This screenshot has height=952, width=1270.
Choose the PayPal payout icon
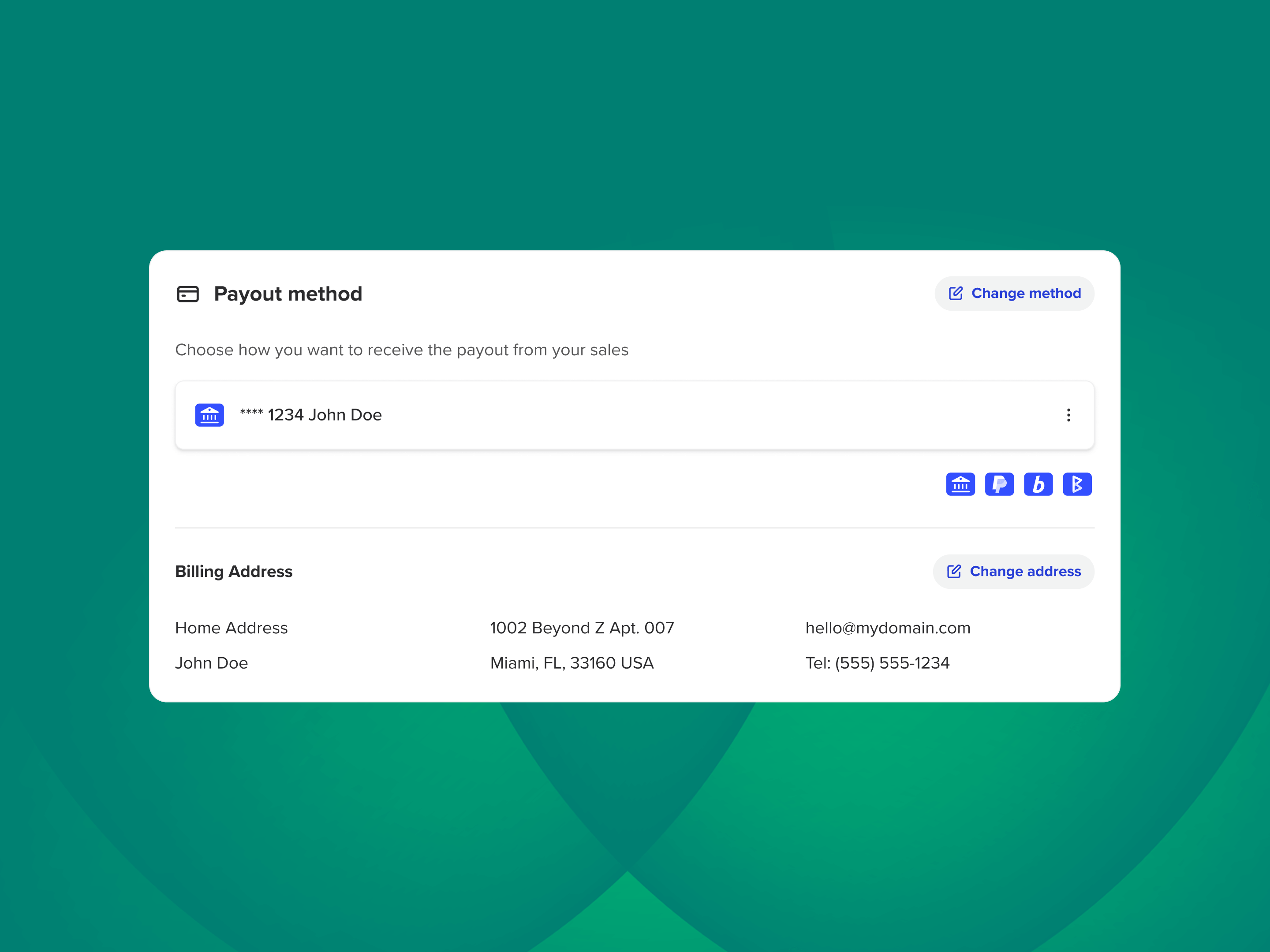coord(1000,484)
